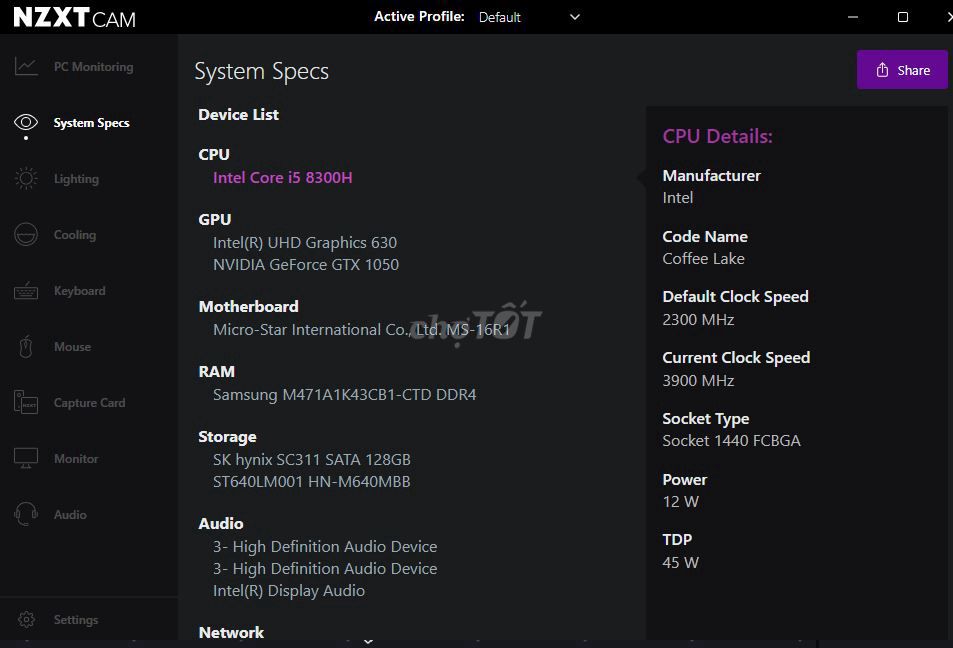Open the Settings label in sidebar
This screenshot has width=953, height=648.
click(75, 619)
